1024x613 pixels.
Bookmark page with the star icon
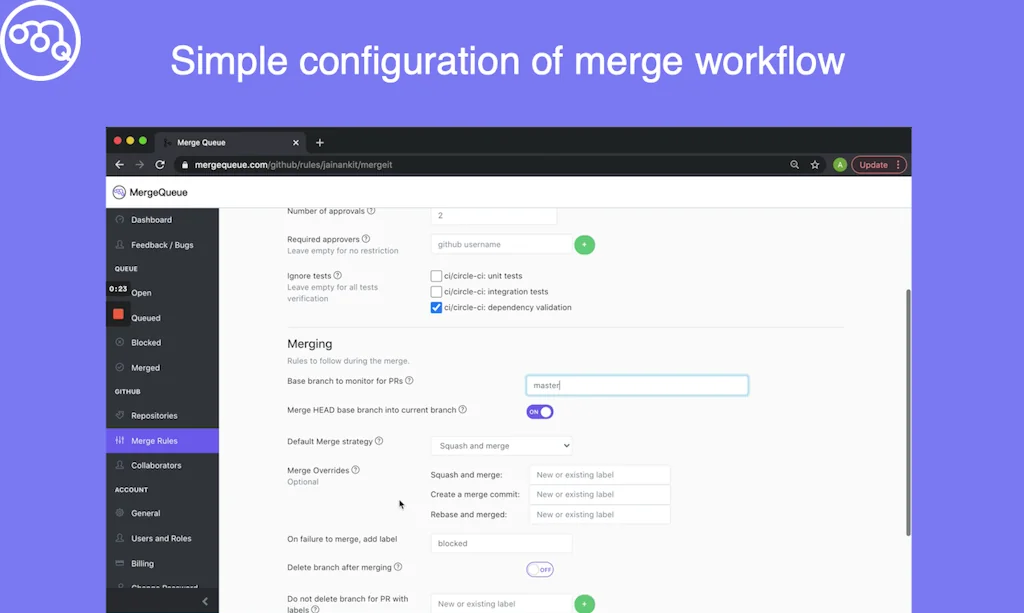[814, 165]
